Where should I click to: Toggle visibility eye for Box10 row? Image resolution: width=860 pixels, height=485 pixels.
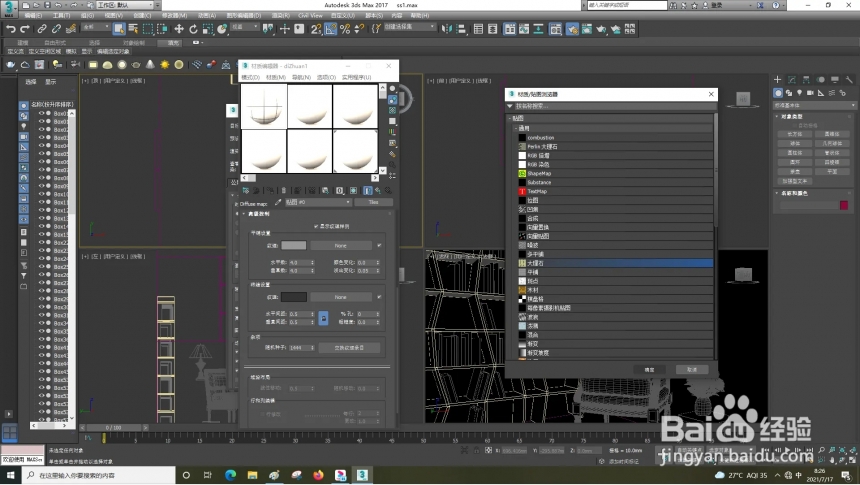(41, 194)
